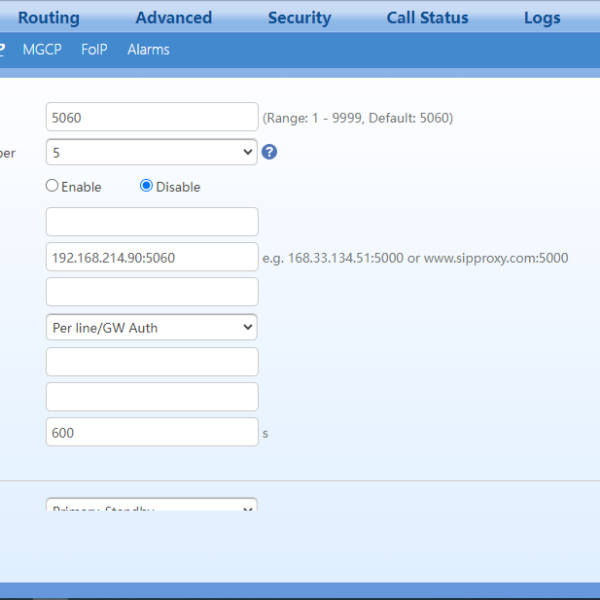Open the partially visible Primary-Standby dropdown
This screenshot has height=600, width=600.
click(152, 506)
